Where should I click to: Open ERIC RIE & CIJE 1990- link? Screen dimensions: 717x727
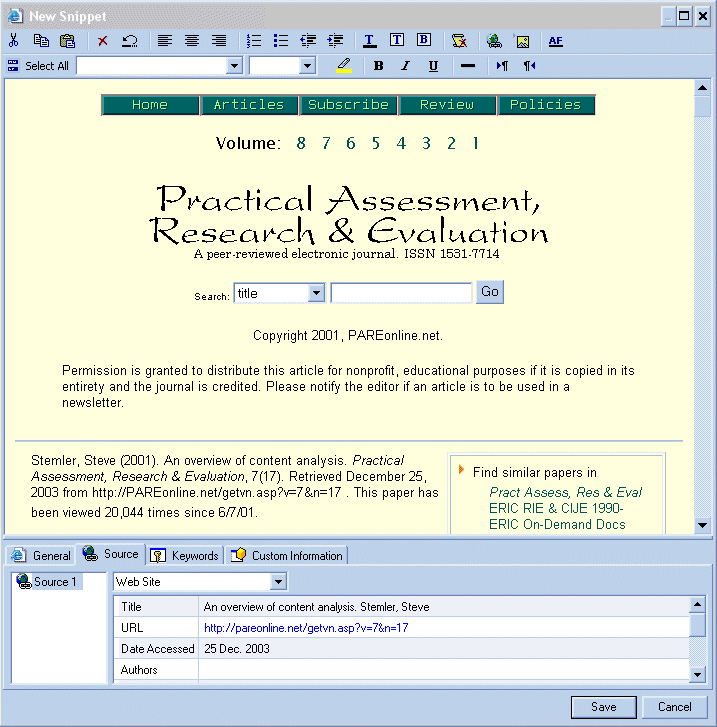click(x=556, y=508)
